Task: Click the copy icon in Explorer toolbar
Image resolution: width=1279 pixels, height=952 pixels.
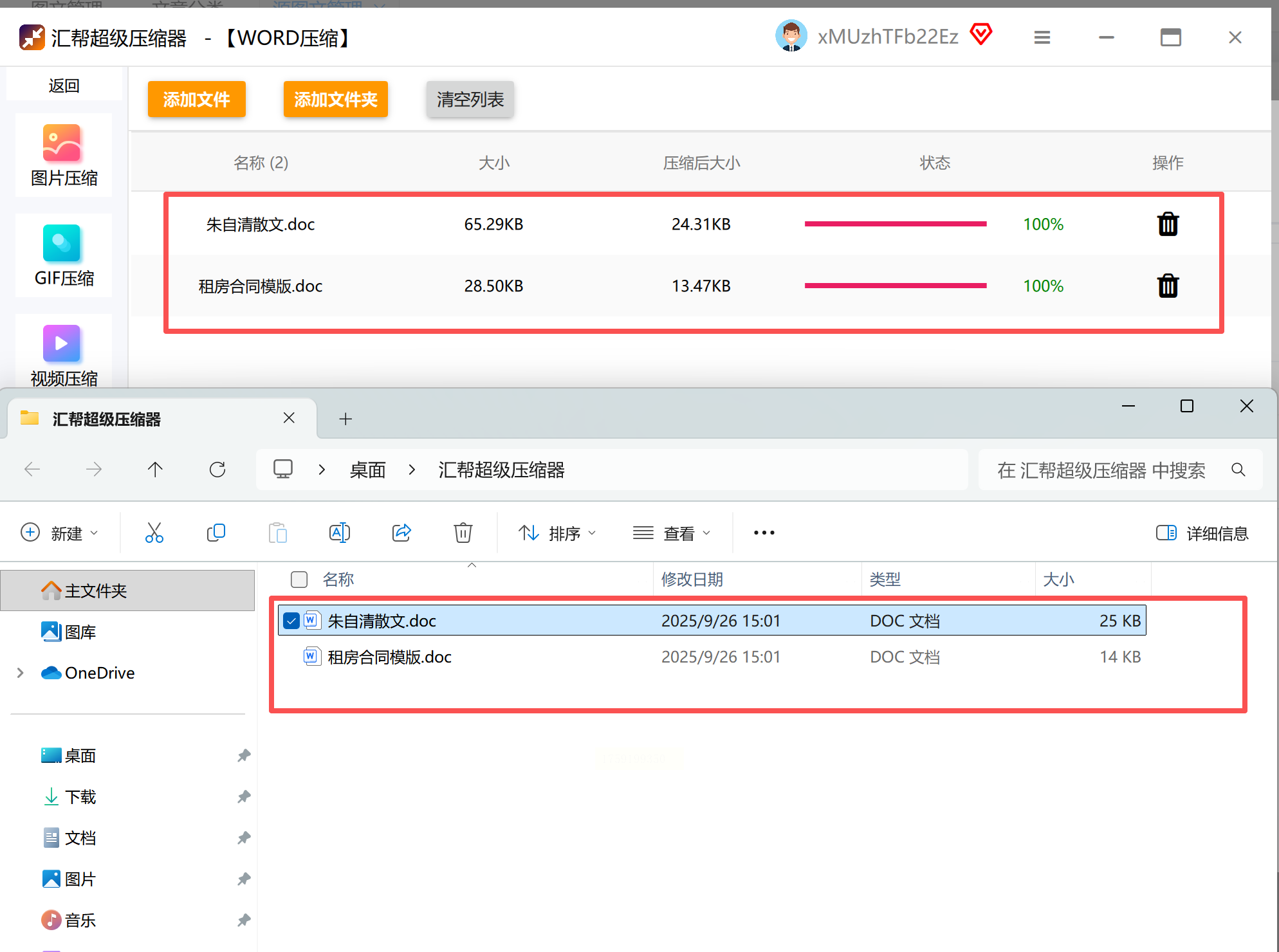Action: pos(216,533)
